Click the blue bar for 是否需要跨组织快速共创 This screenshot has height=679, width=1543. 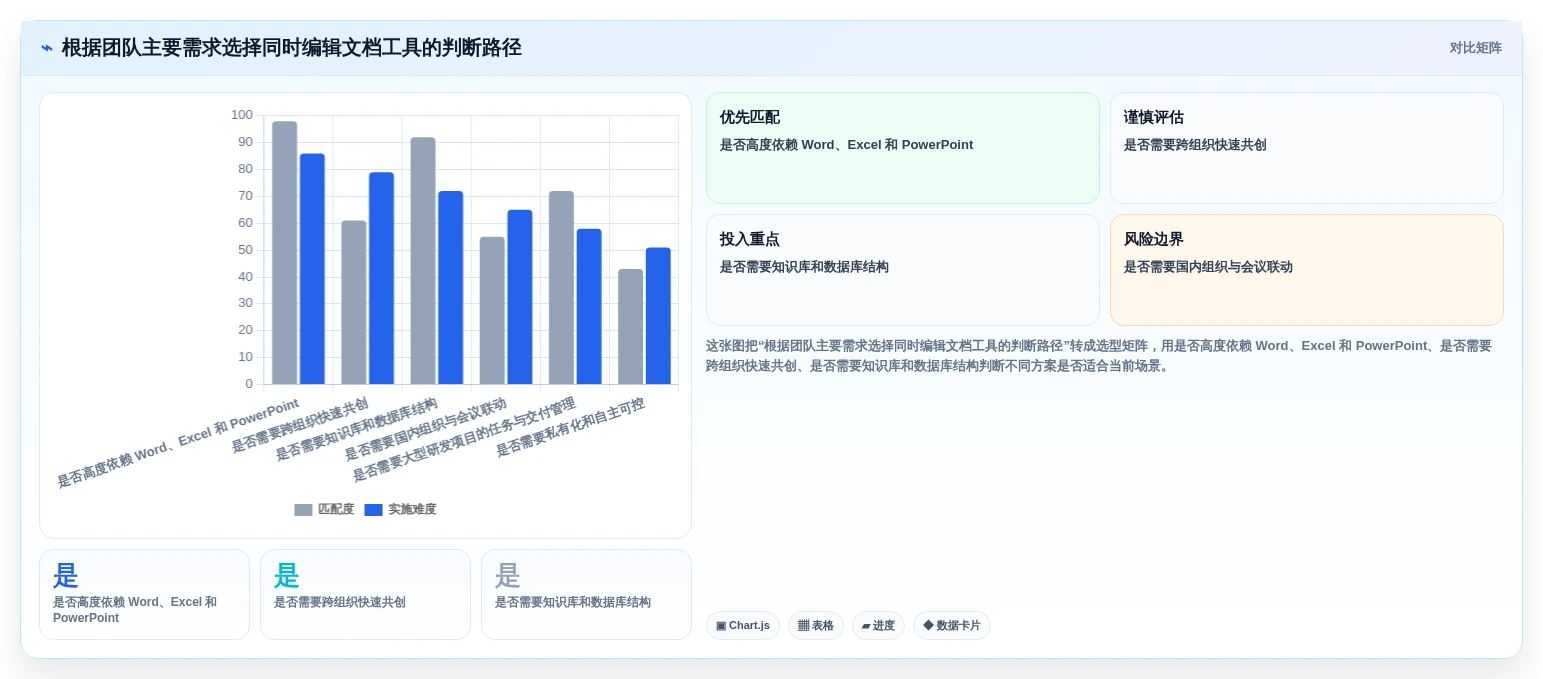[x=381, y=278]
